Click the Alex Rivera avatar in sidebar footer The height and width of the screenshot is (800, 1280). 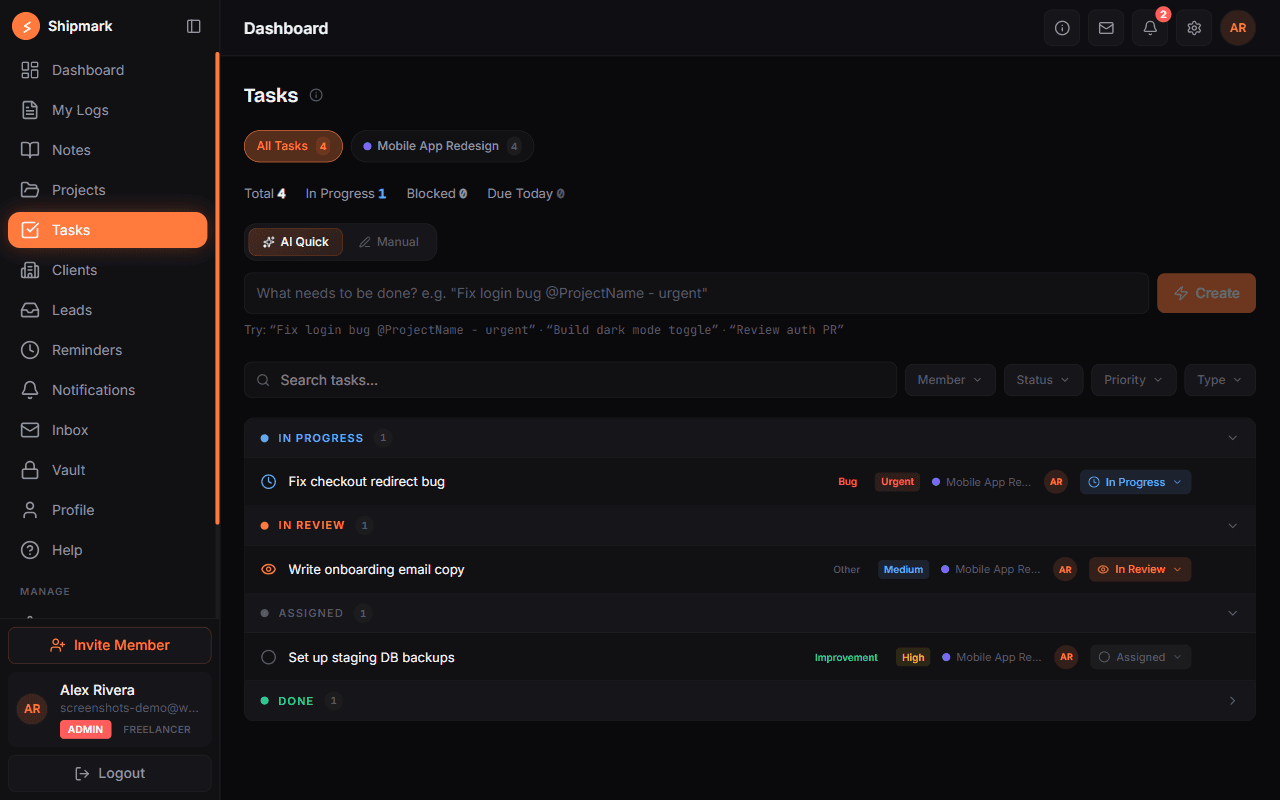coord(32,709)
